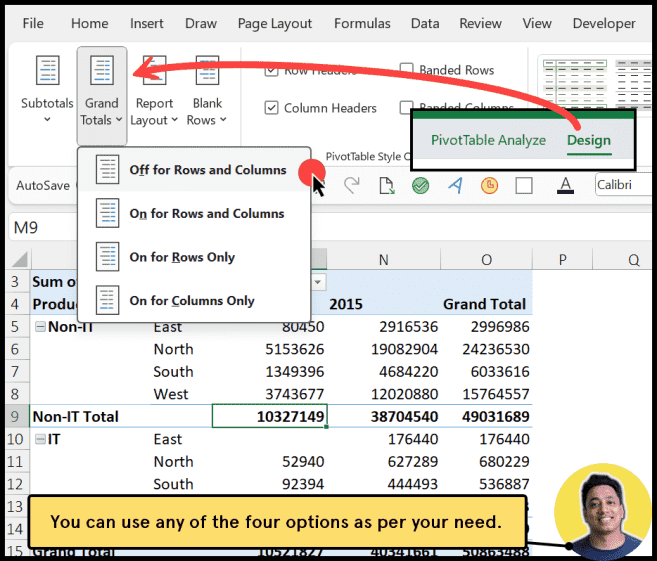Toggle the Column Headers checkbox

pos(271,108)
